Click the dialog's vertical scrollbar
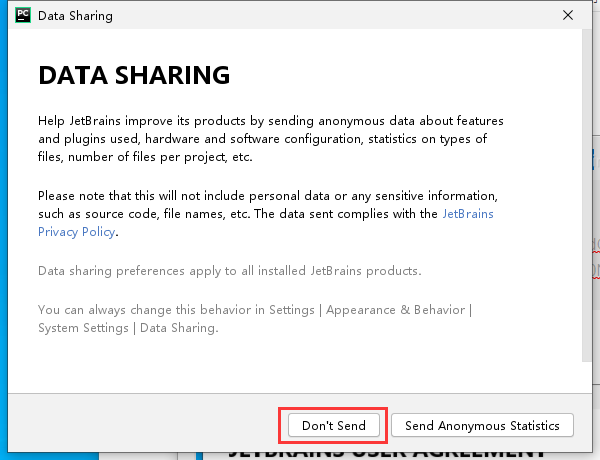The width and height of the screenshot is (600, 460). (x=587, y=195)
